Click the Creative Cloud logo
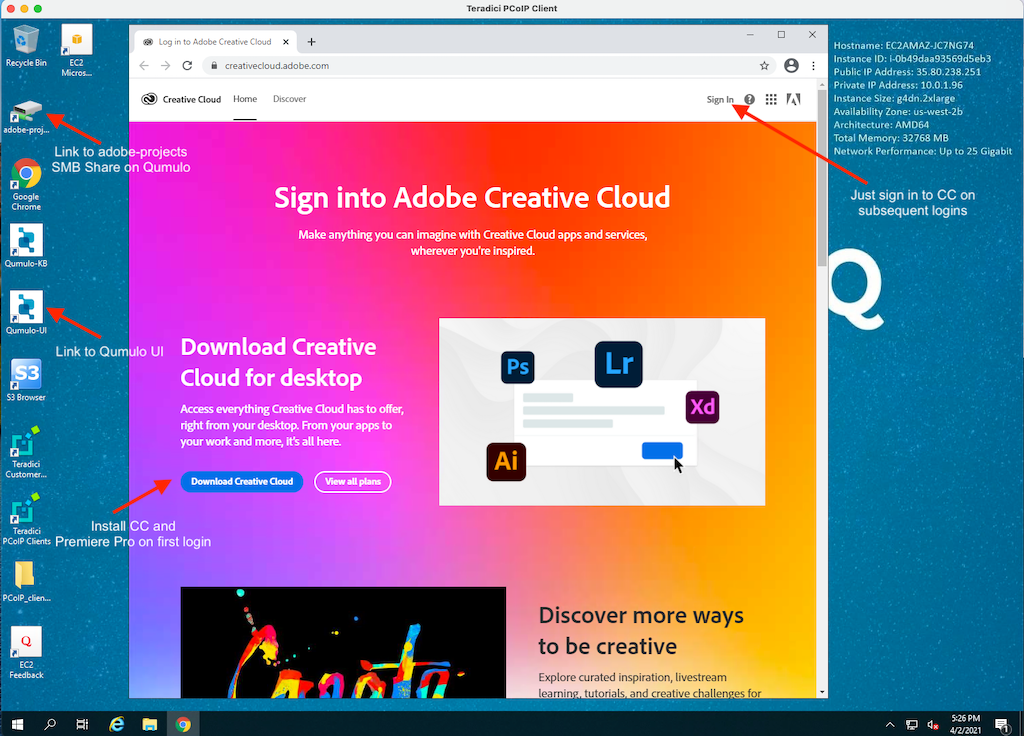Screen dimensions: 1024x736 coord(181,99)
